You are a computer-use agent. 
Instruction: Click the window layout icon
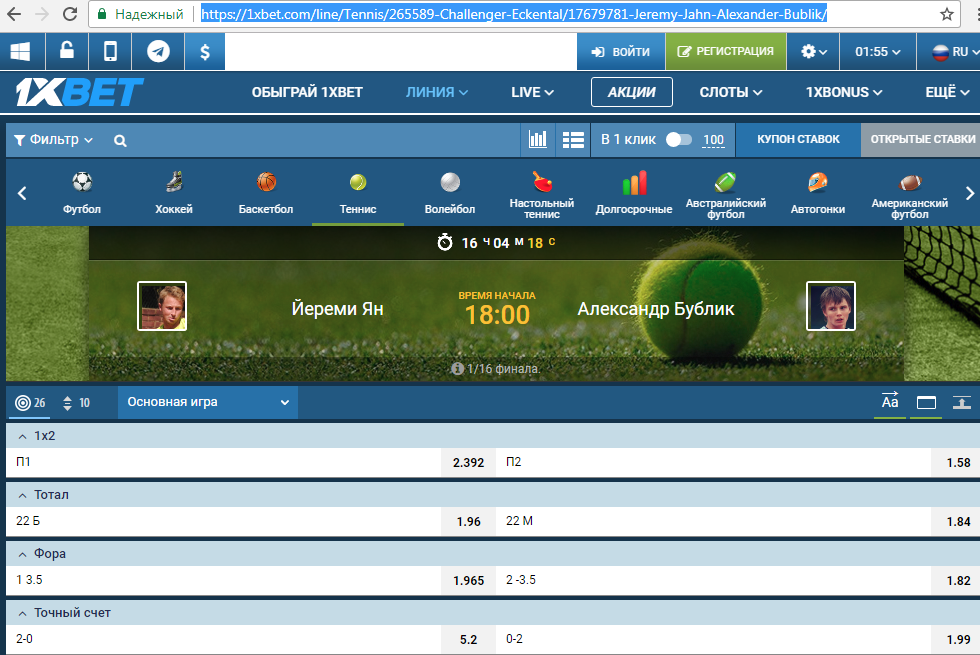pyautogui.click(x=926, y=402)
